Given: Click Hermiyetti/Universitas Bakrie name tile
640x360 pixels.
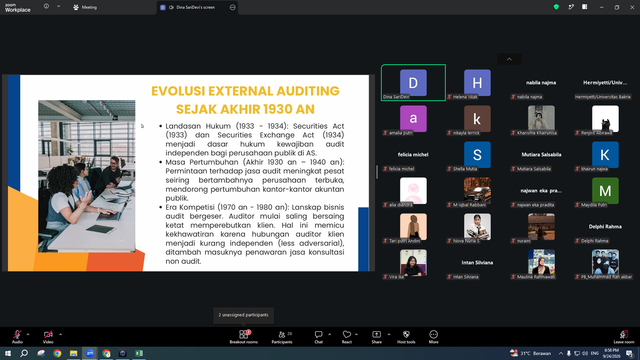Looking at the screenshot, I should (605, 82).
